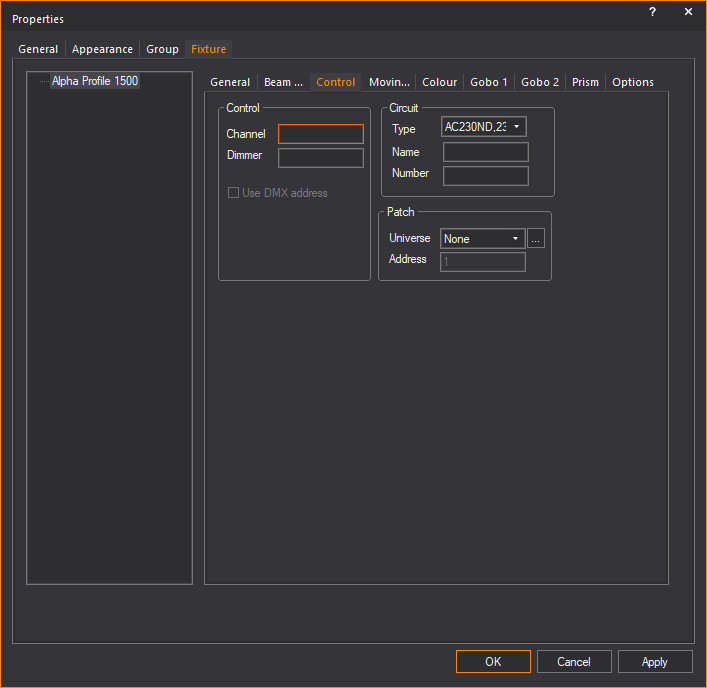Open the Beam fixture sub-tab
The image size is (707, 688).
pyautogui.click(x=283, y=82)
